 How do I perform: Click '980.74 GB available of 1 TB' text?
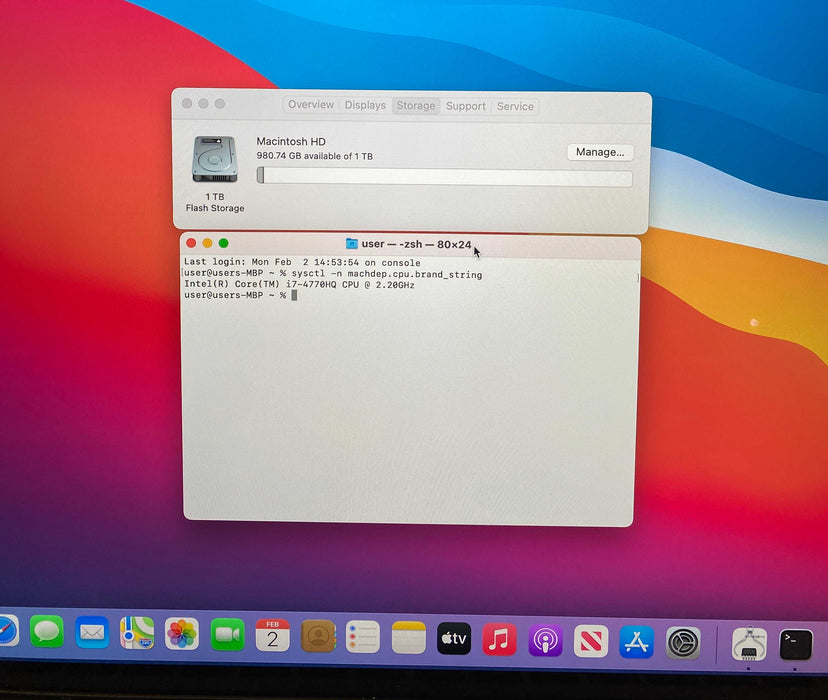pyautogui.click(x=315, y=156)
